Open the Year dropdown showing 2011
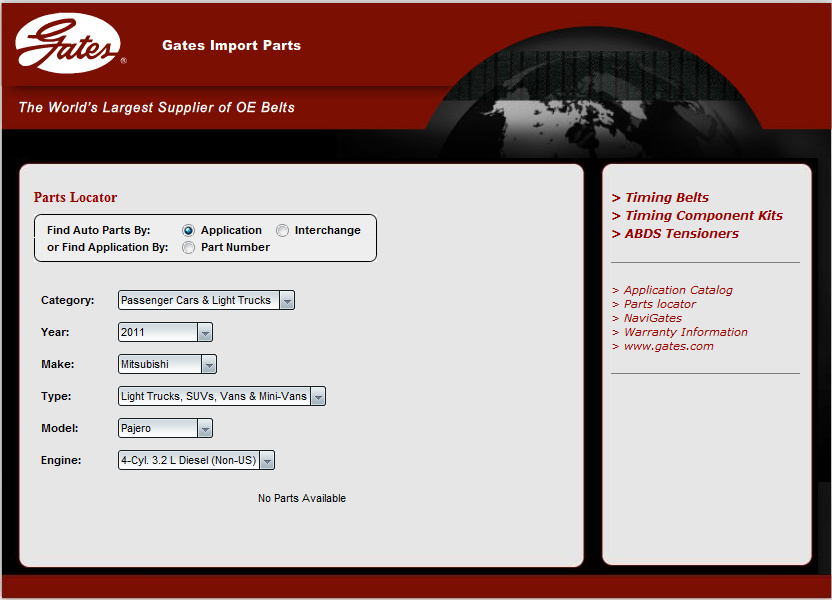832x600 pixels. point(165,332)
